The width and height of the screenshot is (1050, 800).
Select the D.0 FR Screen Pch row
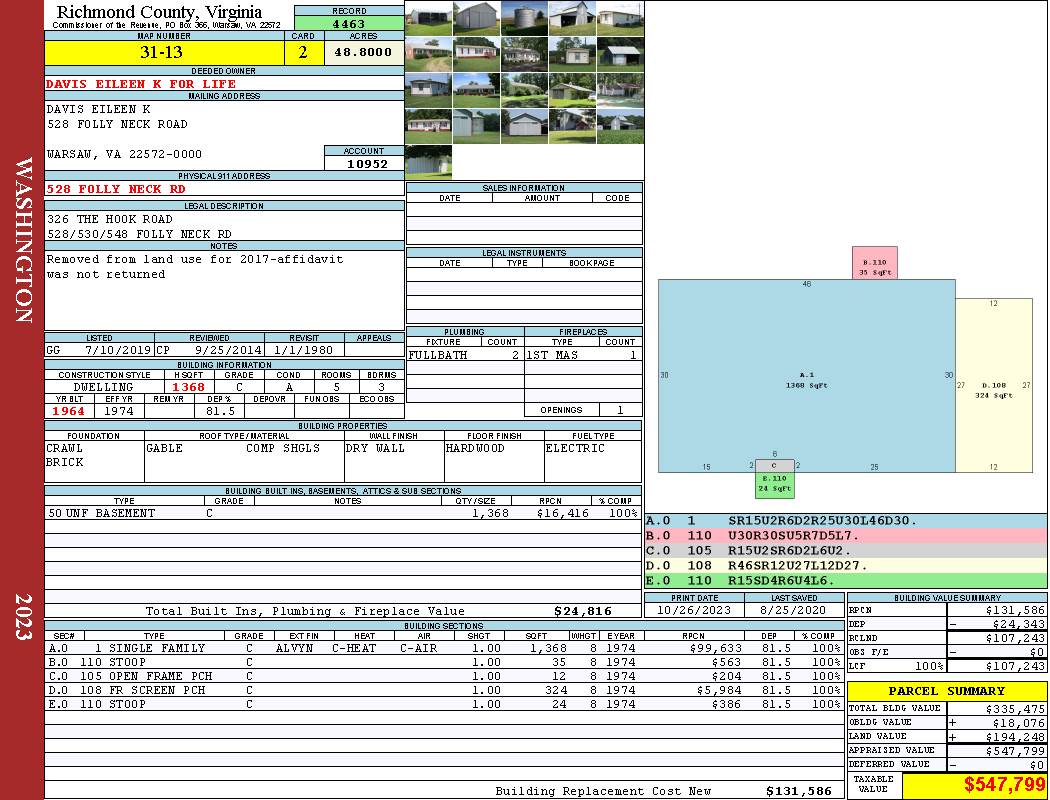point(440,690)
